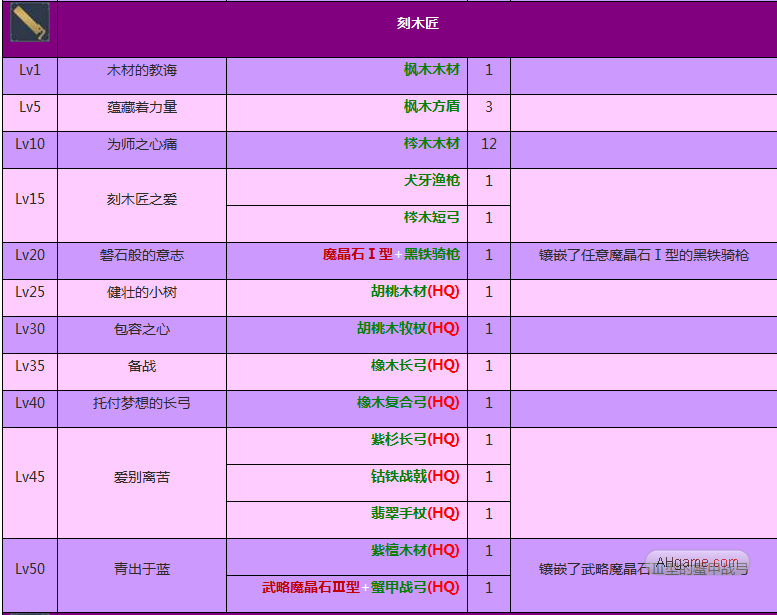
Task: Click item 枫木方盾
Action: pyautogui.click(x=432, y=106)
